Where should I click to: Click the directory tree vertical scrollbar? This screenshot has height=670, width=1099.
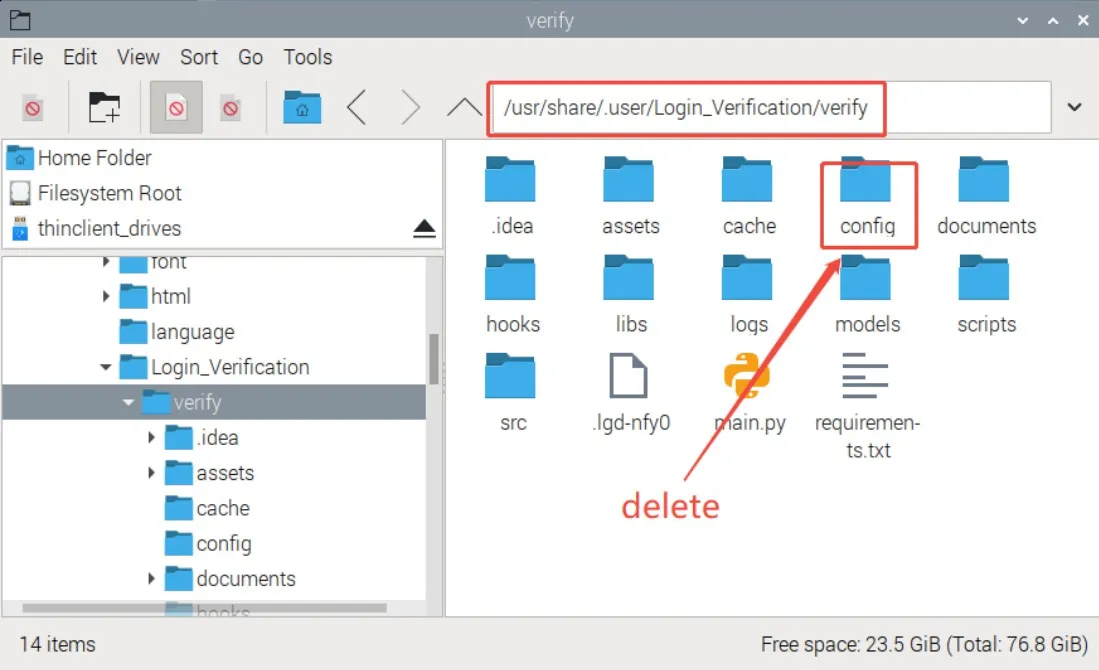click(x=434, y=360)
